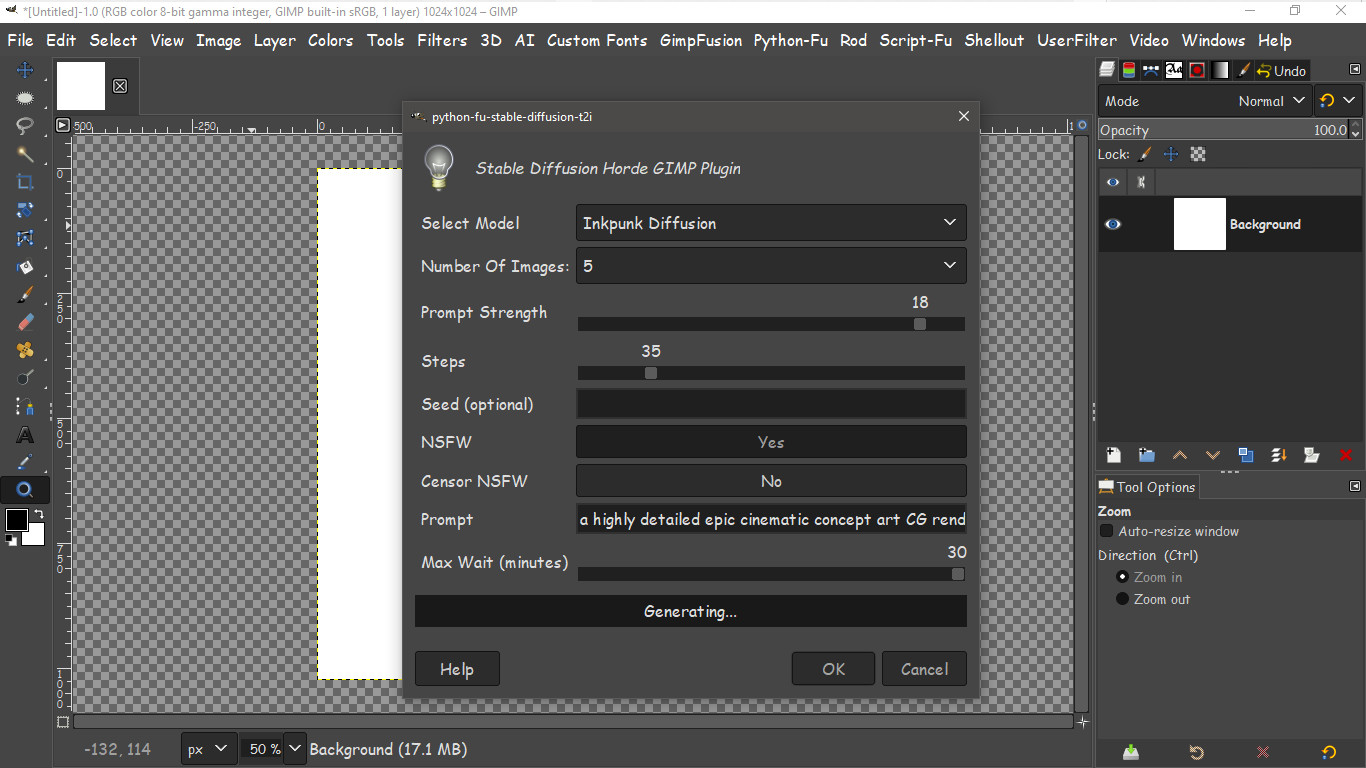Open the Select Model dropdown
The width and height of the screenshot is (1366, 768).
(x=770, y=223)
